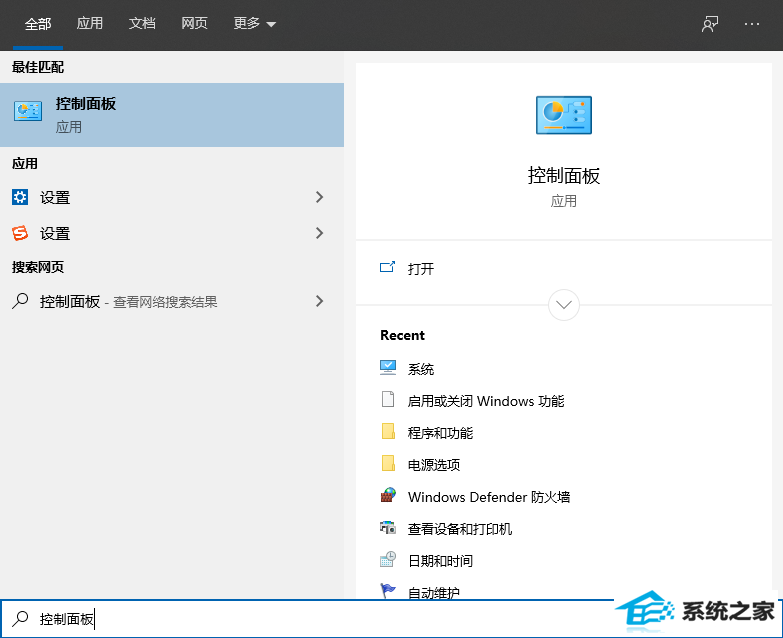The image size is (783, 638).
Task: Click the open-window icon beside 打开
Action: point(387,268)
